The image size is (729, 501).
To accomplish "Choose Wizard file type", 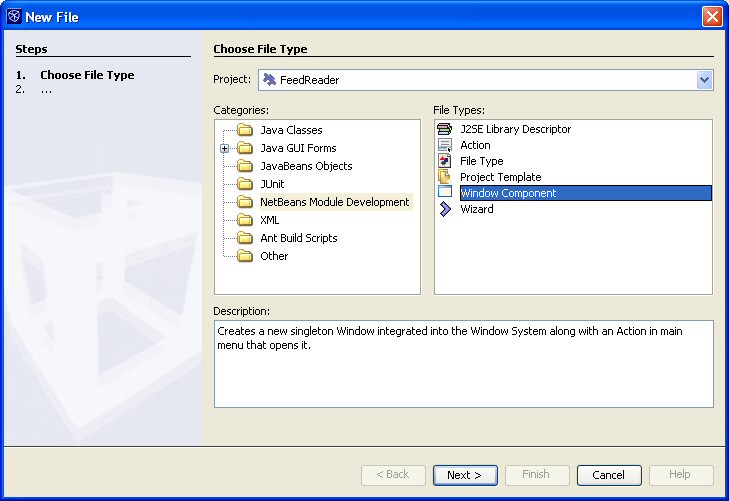I will pyautogui.click(x=477, y=209).
